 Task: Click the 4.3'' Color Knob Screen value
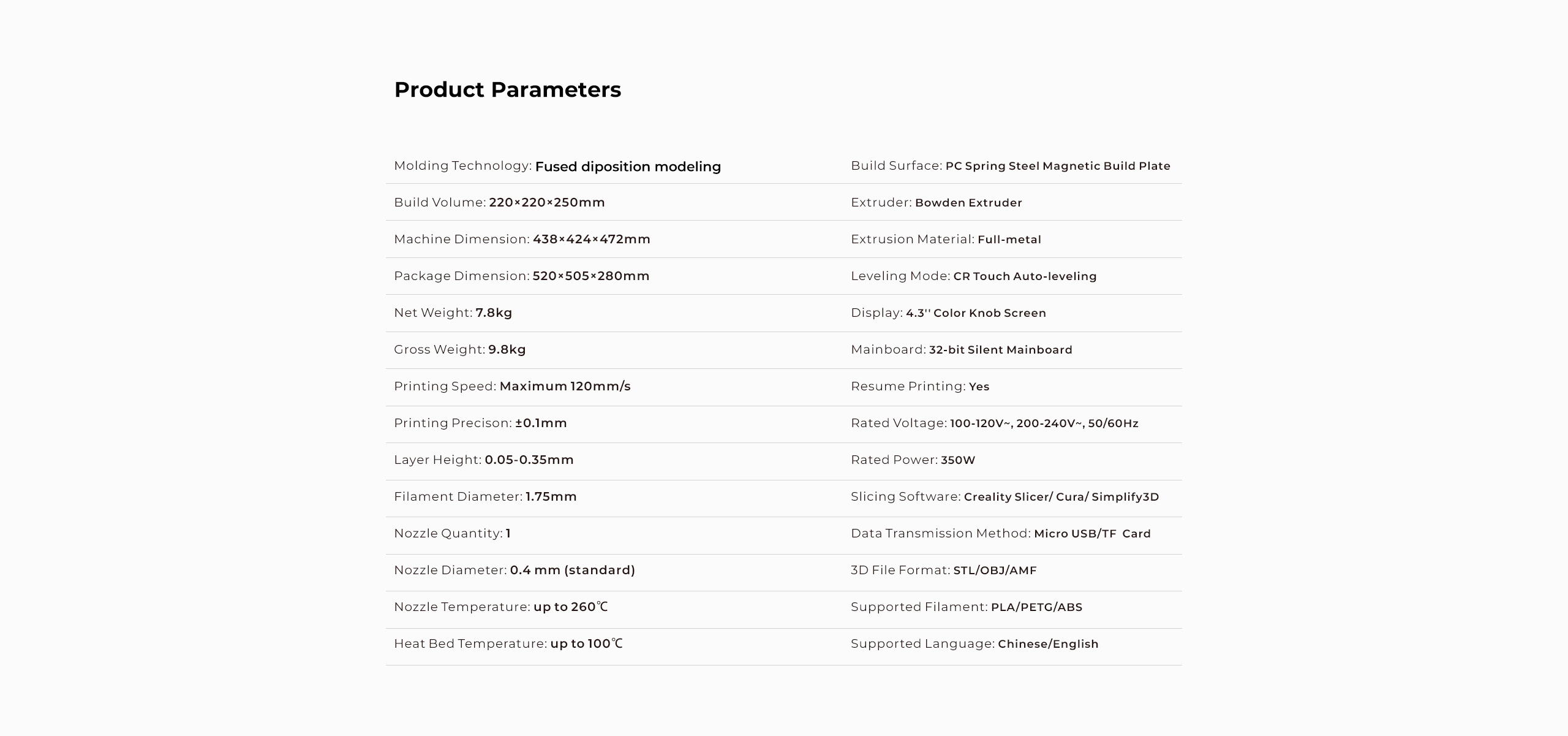point(976,313)
